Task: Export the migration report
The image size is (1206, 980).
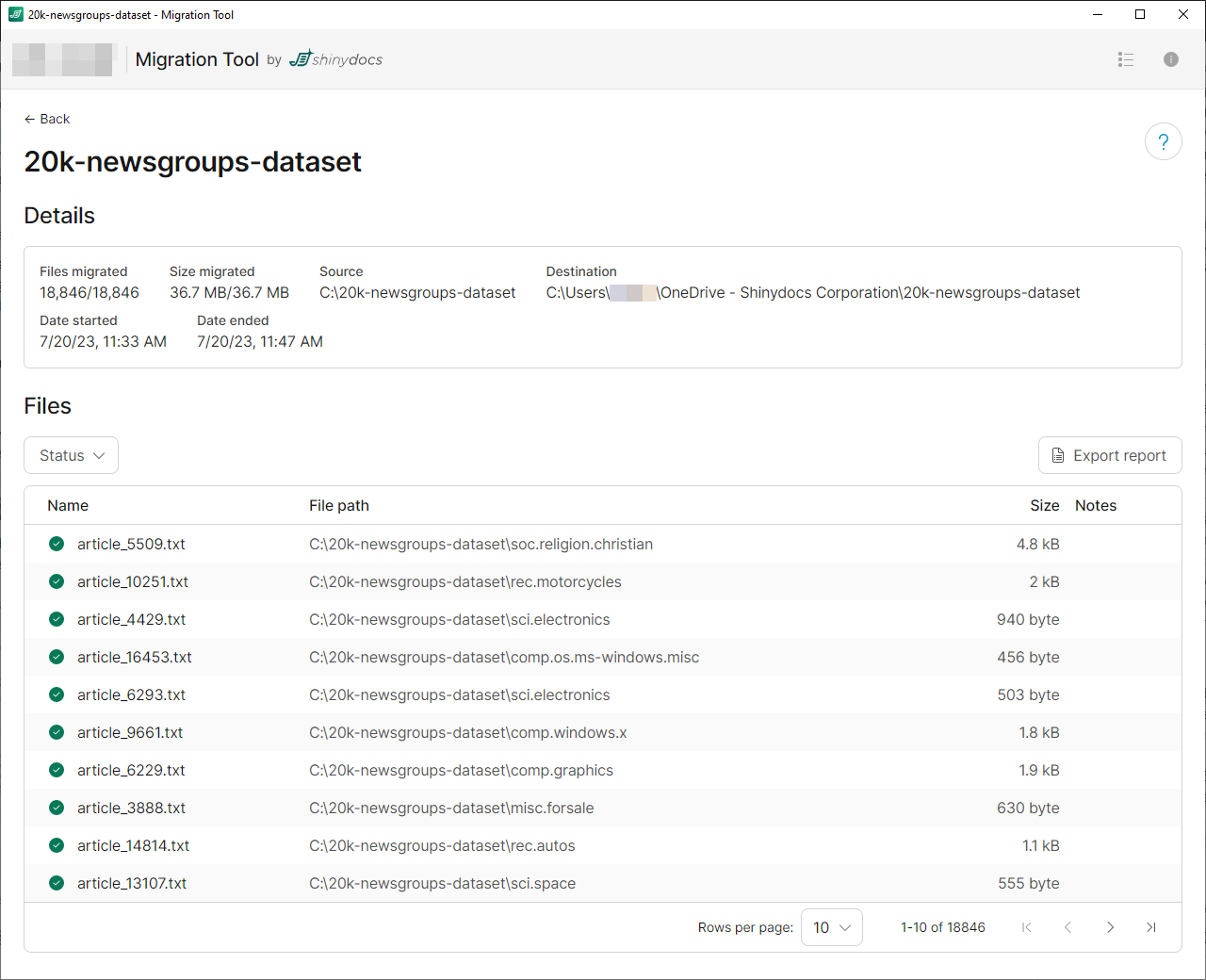Action: tap(1109, 455)
